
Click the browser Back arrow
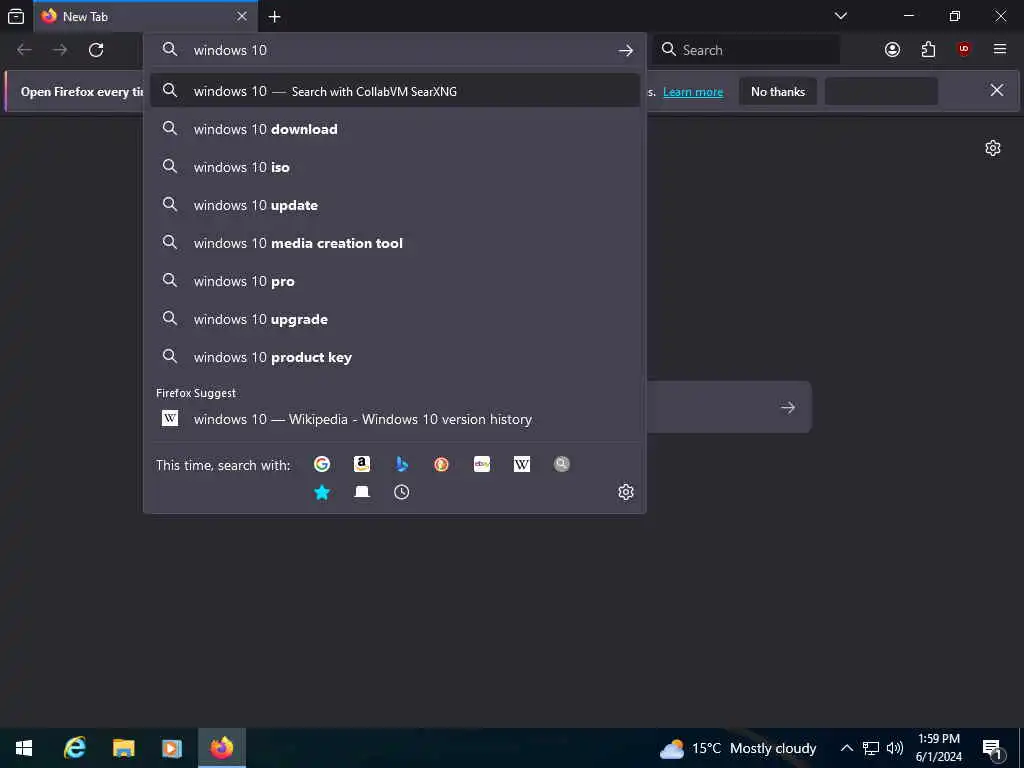24,50
